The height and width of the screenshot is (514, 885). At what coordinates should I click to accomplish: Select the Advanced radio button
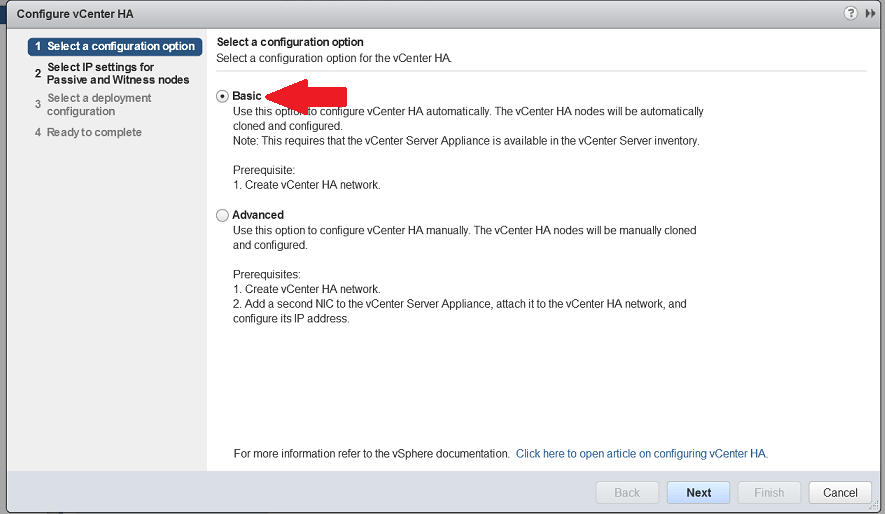[x=222, y=215]
